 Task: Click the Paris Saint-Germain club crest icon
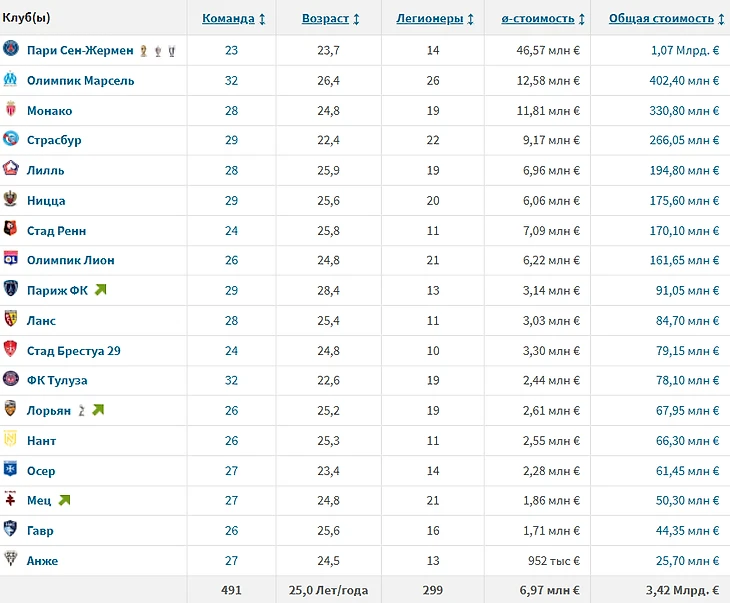11,50
